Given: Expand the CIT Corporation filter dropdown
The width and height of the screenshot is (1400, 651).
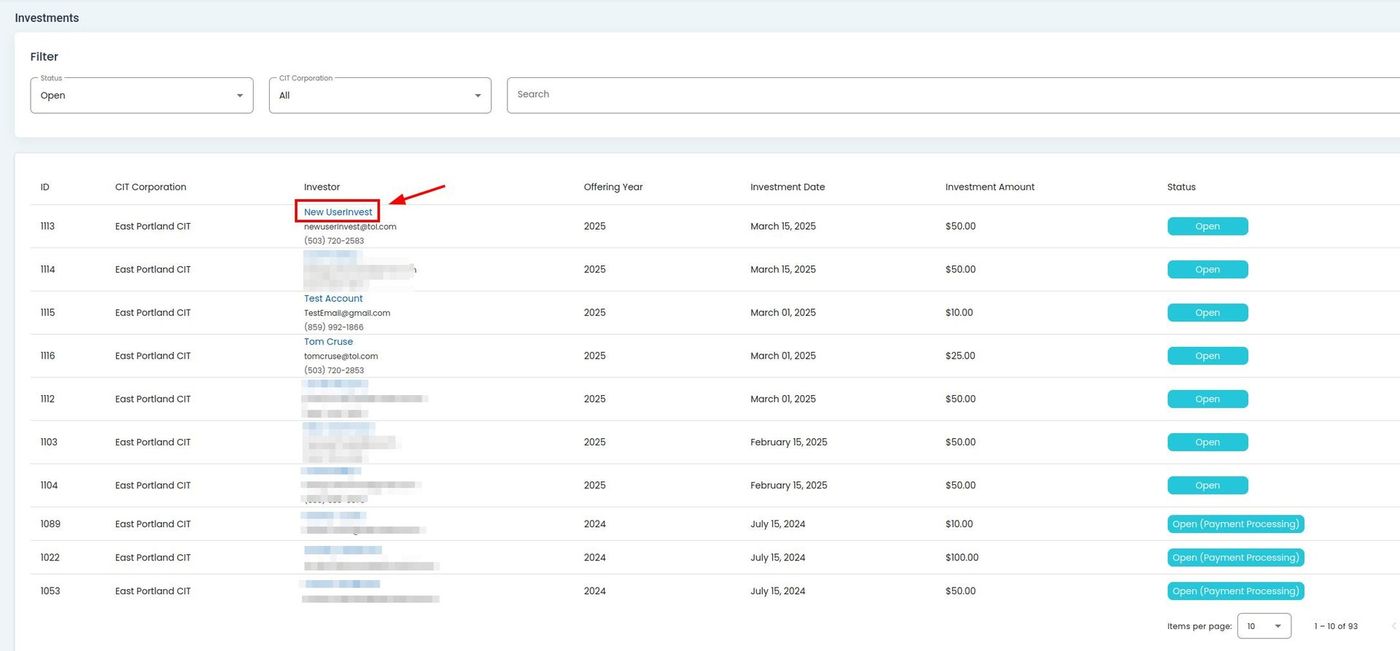Looking at the screenshot, I should (x=379, y=96).
